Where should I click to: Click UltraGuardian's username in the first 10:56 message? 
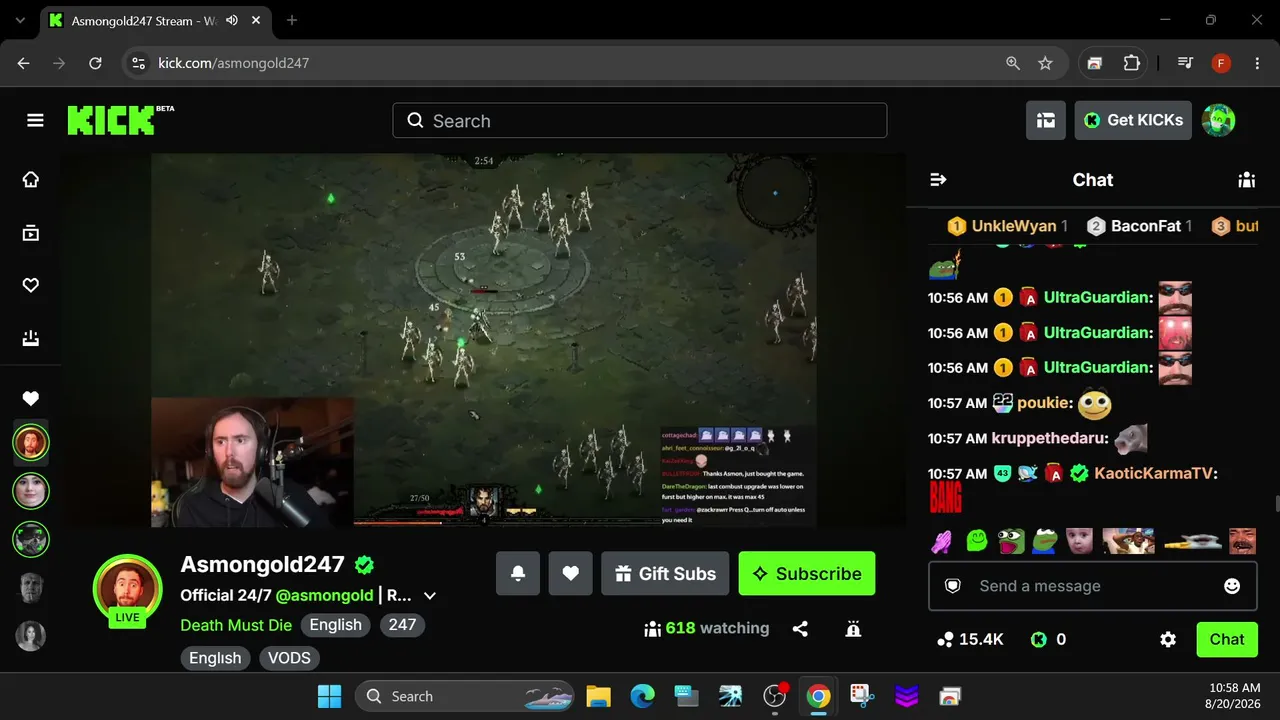coord(1099,297)
